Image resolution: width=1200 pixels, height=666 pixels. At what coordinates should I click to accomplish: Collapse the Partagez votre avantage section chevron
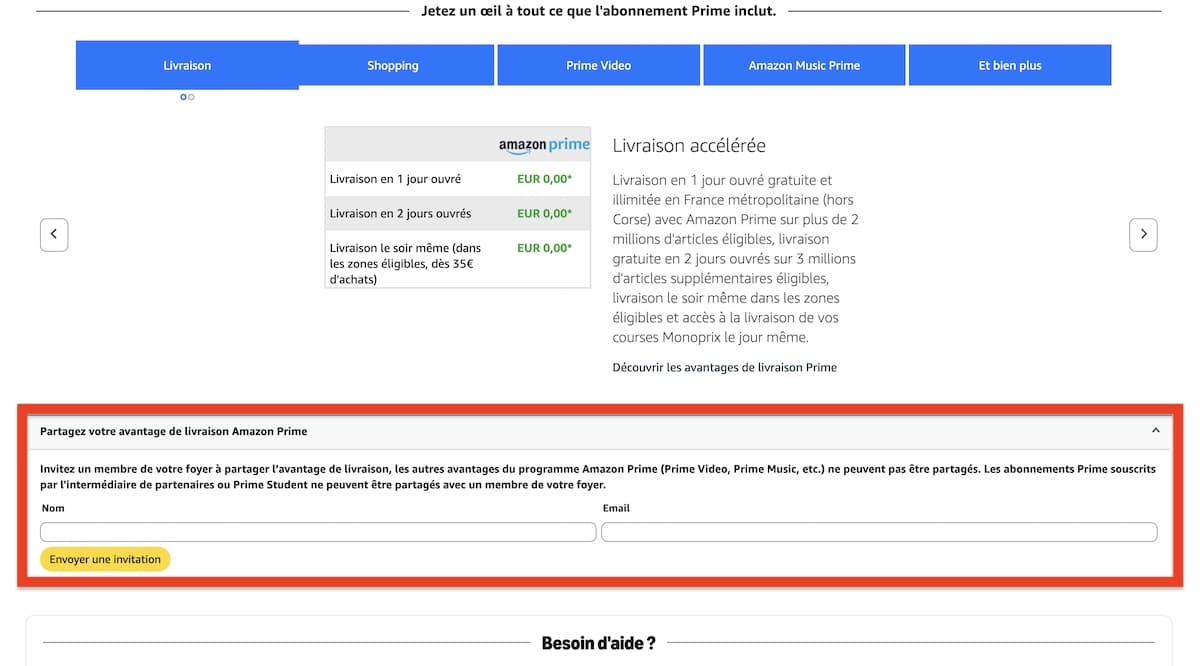coord(1156,431)
